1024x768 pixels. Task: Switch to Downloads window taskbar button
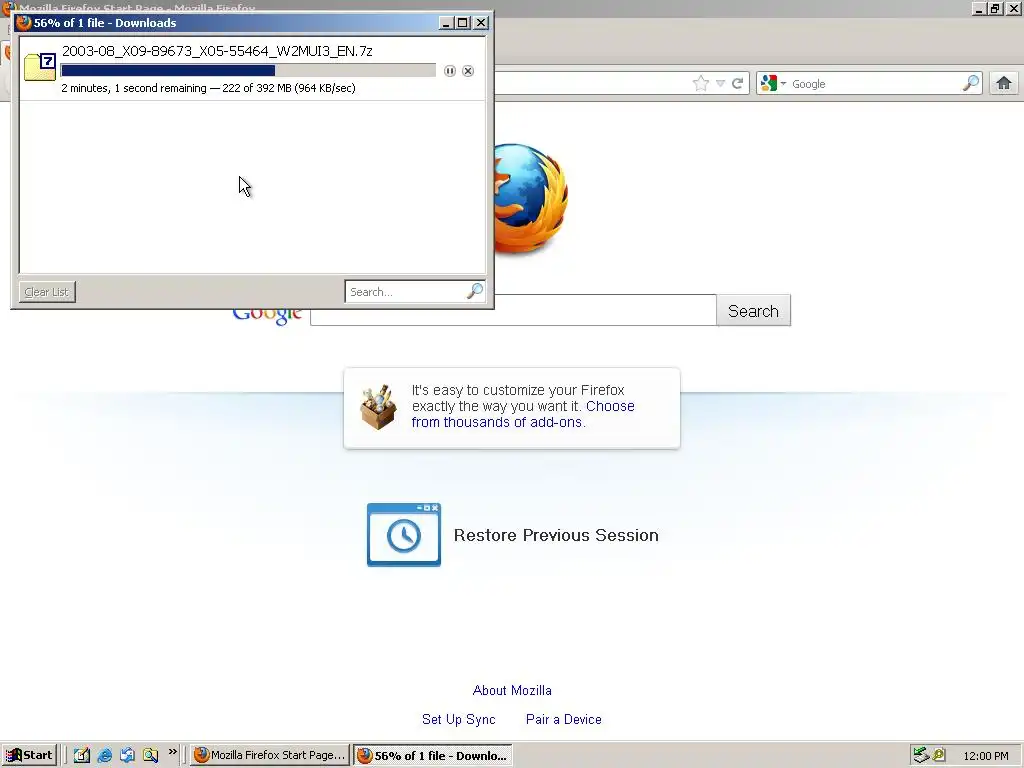coord(433,756)
